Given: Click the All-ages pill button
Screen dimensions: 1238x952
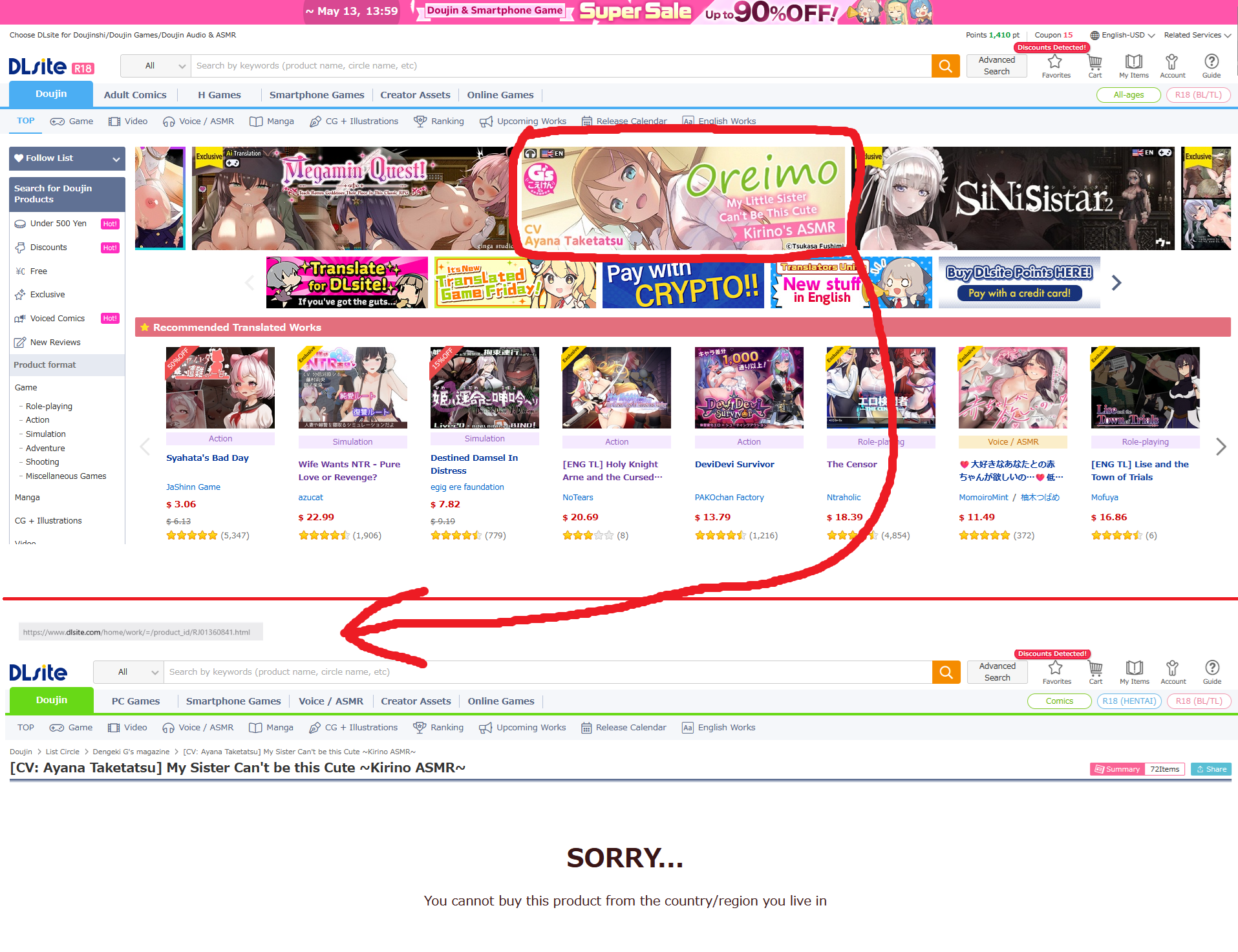Looking at the screenshot, I should coord(1128,95).
